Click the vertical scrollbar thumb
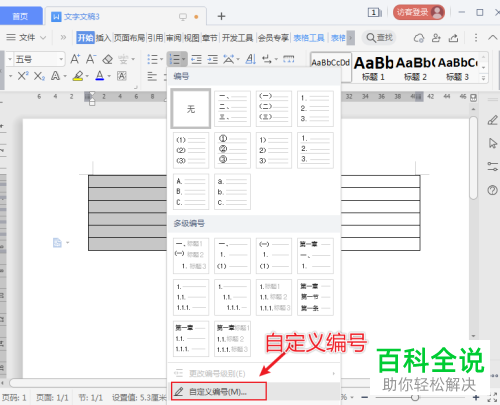Screen dimensions: 500x405 point(473,158)
